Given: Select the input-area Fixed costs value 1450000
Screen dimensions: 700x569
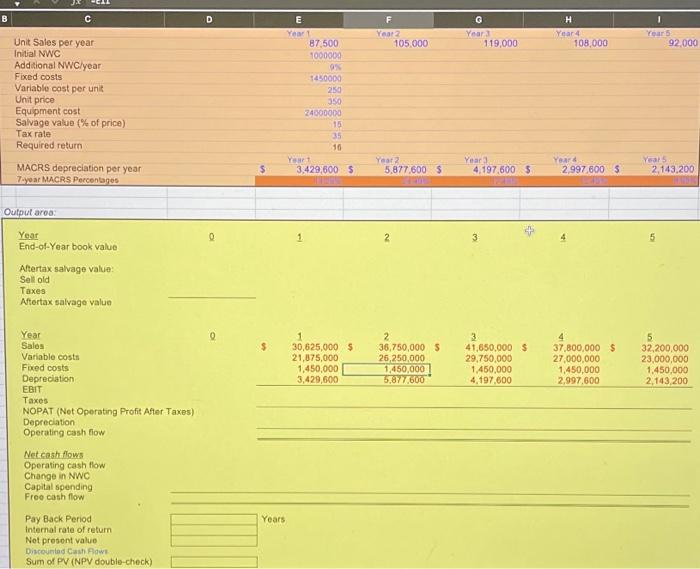Looking at the screenshot, I should pos(325,79).
